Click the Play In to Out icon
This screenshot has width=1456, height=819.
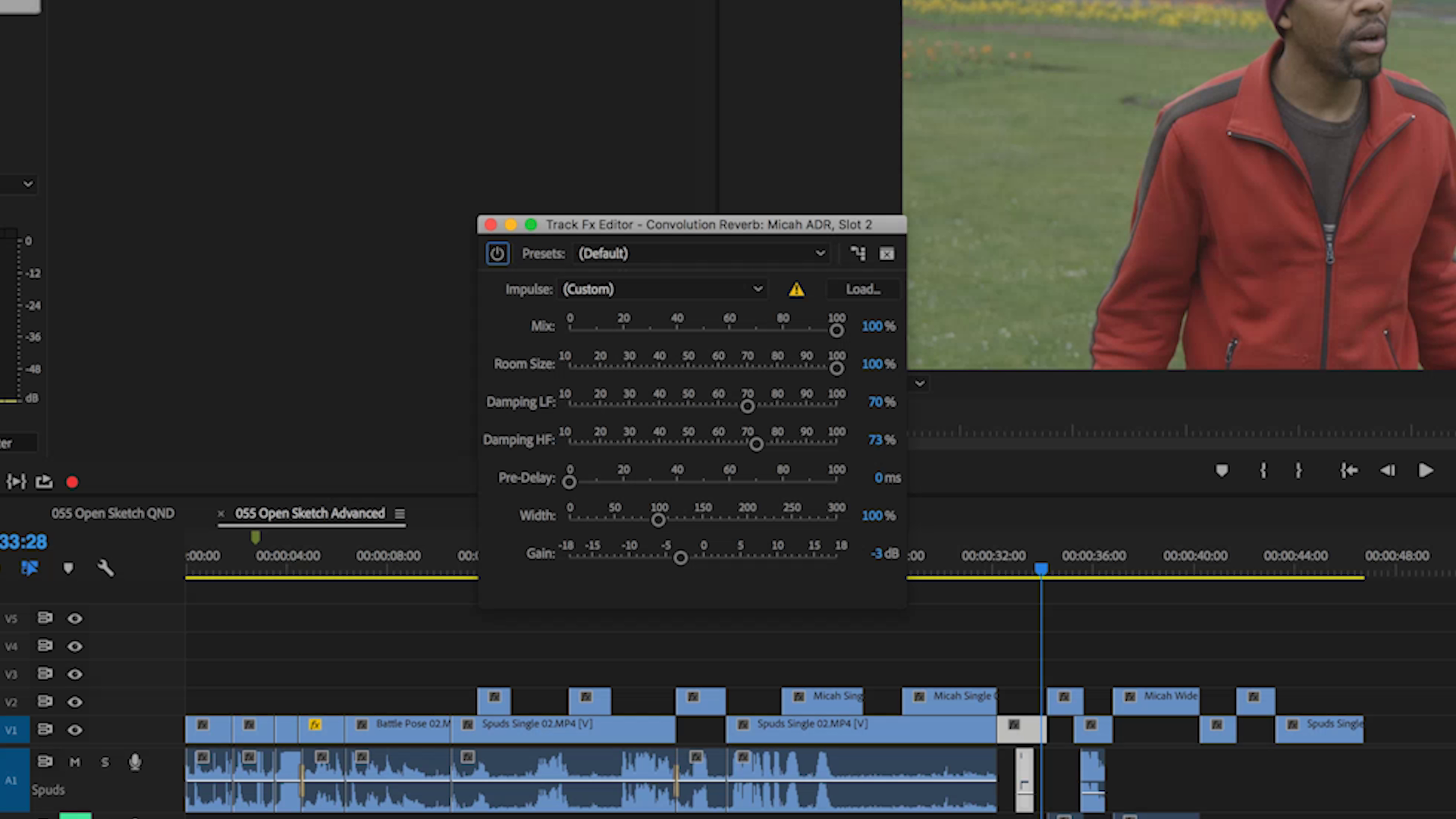pyautogui.click(x=16, y=482)
